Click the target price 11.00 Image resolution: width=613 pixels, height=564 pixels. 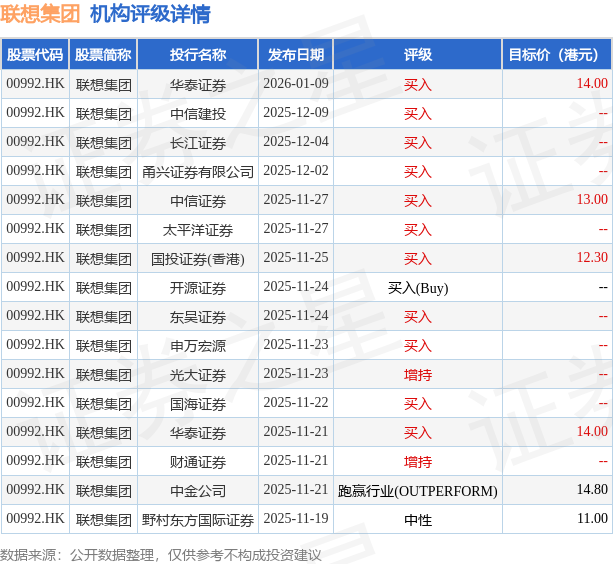point(592,518)
